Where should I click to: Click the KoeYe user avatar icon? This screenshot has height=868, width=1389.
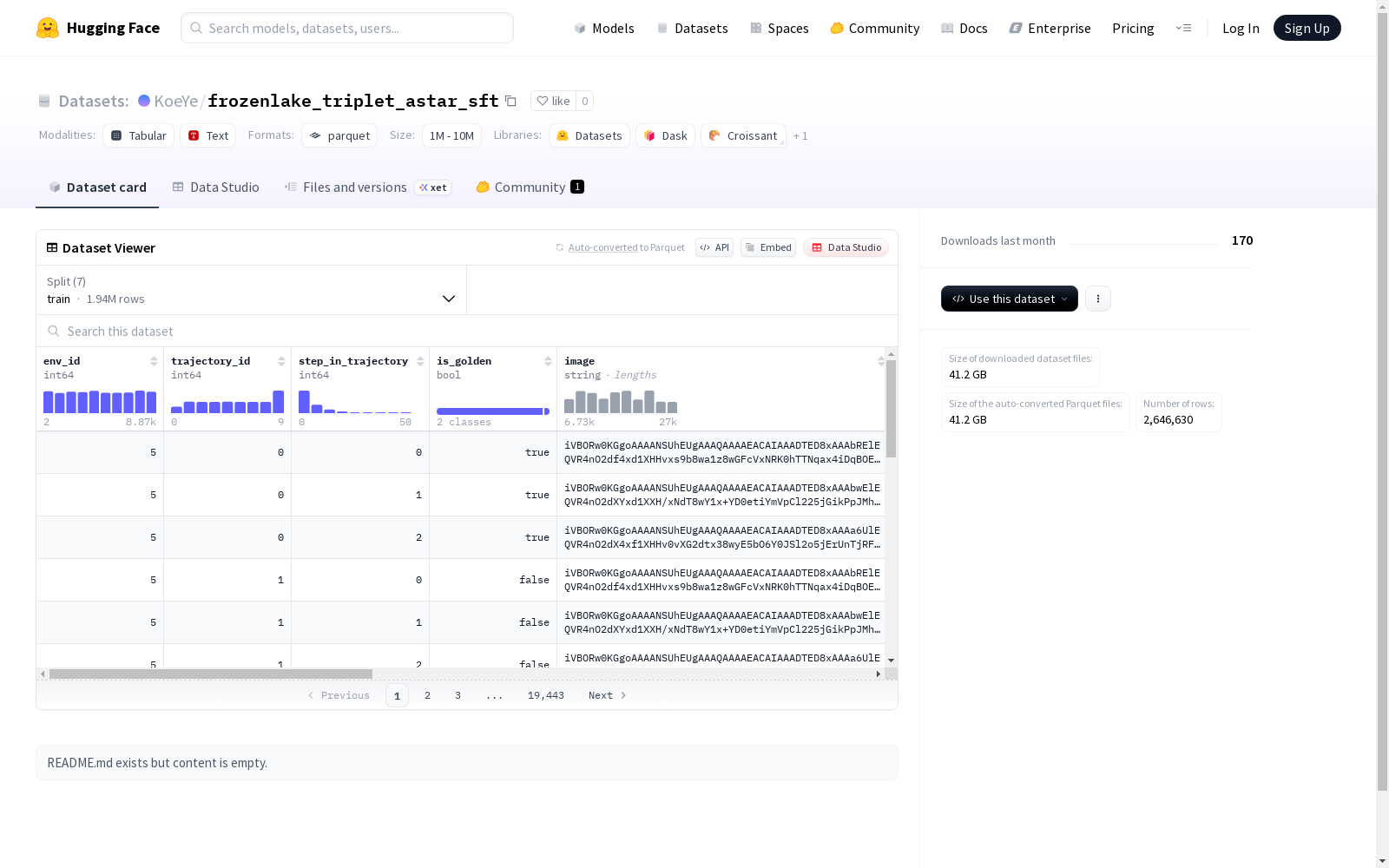144,101
